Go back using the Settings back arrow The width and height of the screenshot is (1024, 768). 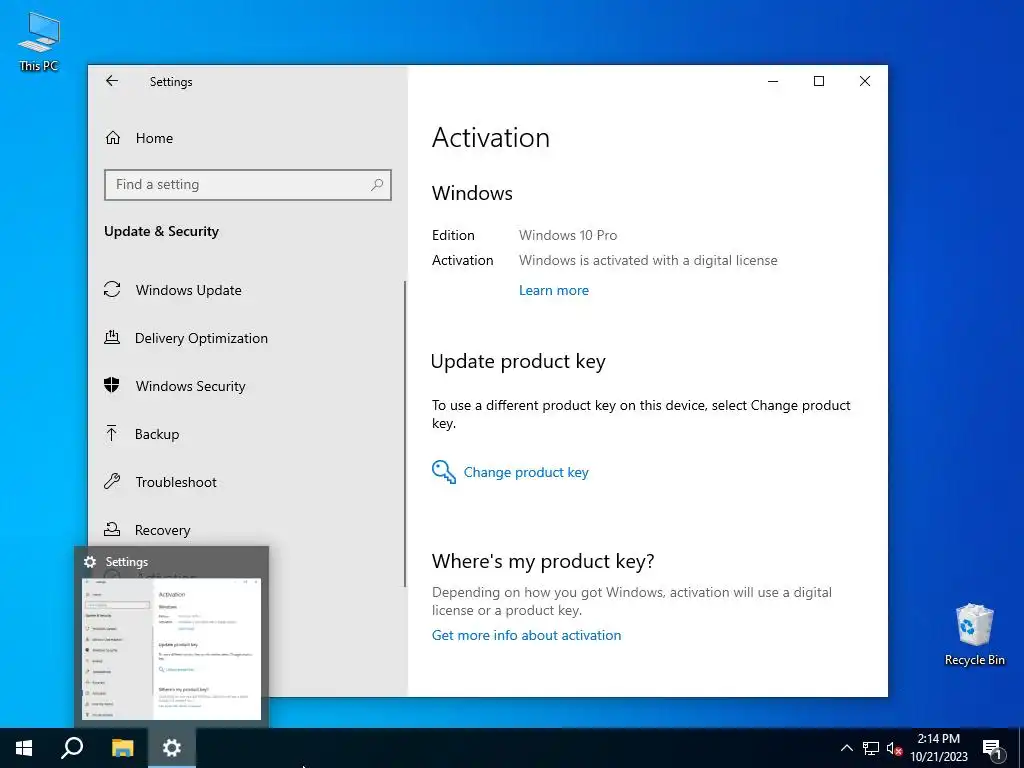point(112,81)
